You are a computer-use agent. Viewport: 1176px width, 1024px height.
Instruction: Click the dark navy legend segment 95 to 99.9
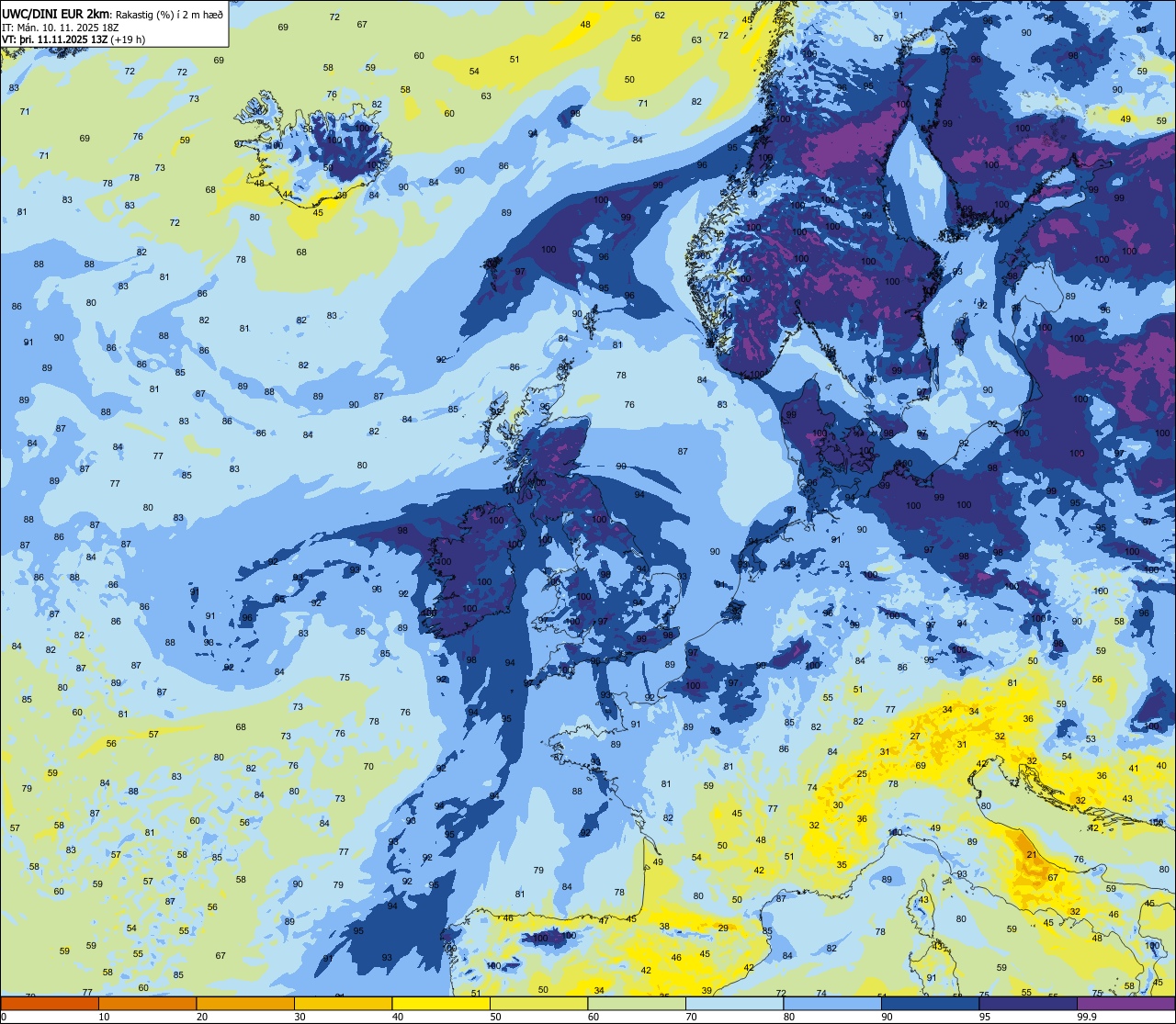(1028, 1004)
